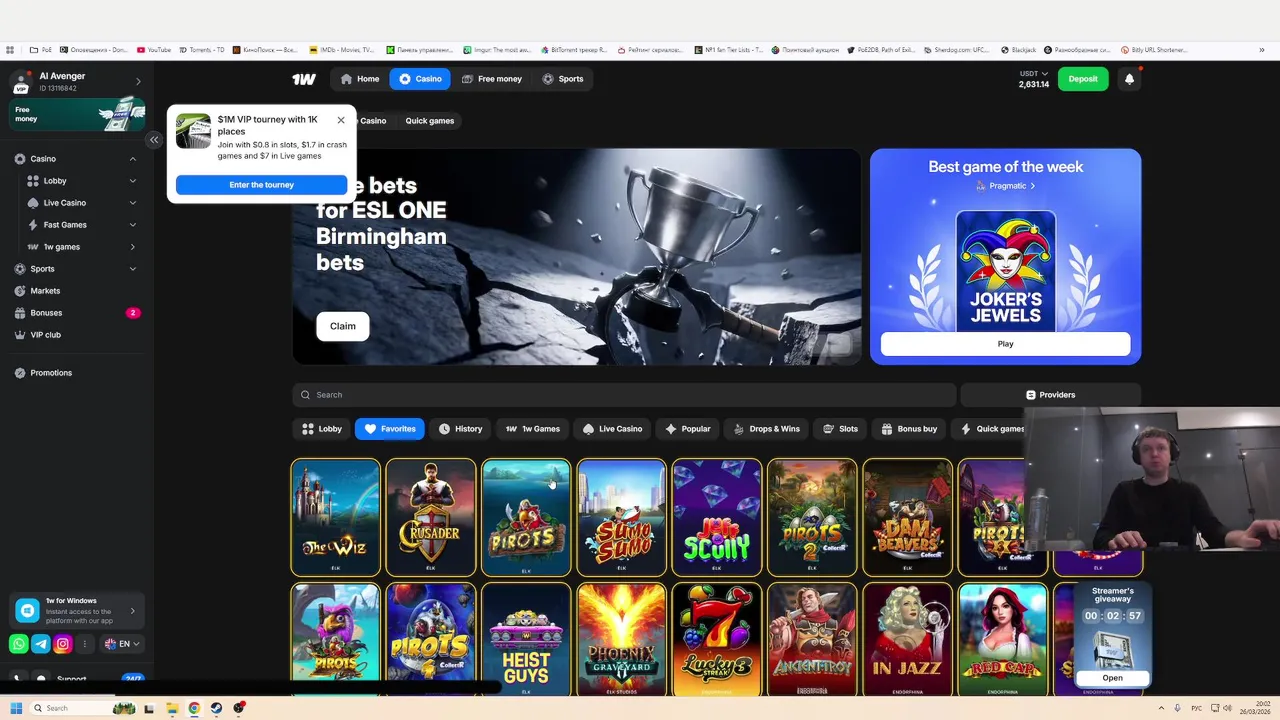Open Free money in top navigation
The width and height of the screenshot is (1280, 720).
point(492,79)
